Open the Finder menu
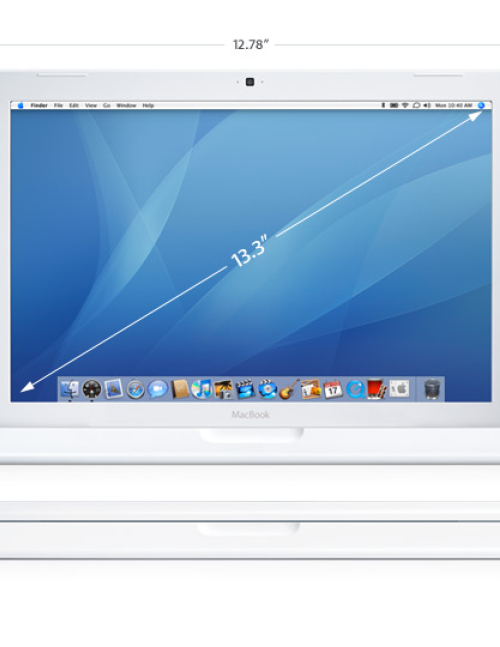 pyautogui.click(x=39, y=106)
